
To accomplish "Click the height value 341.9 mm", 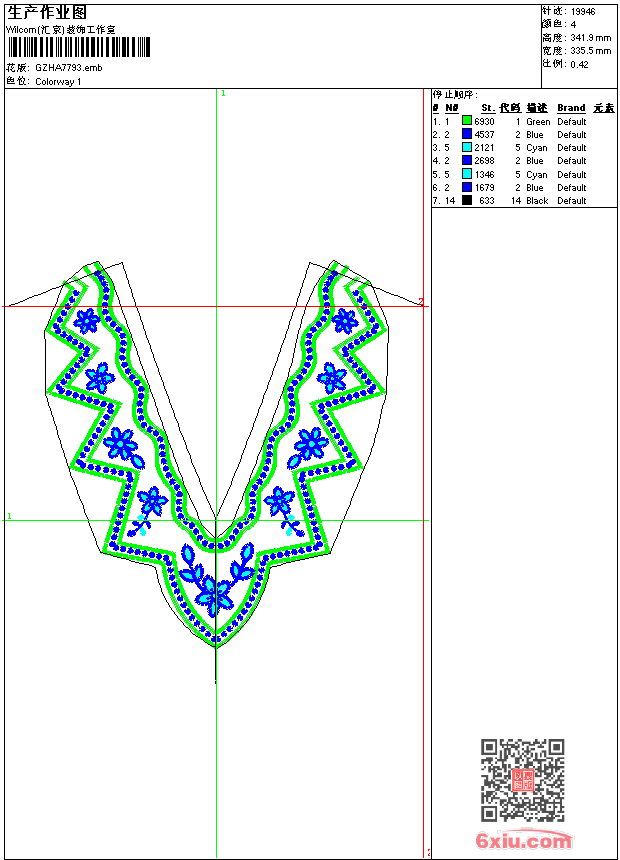I will (591, 38).
